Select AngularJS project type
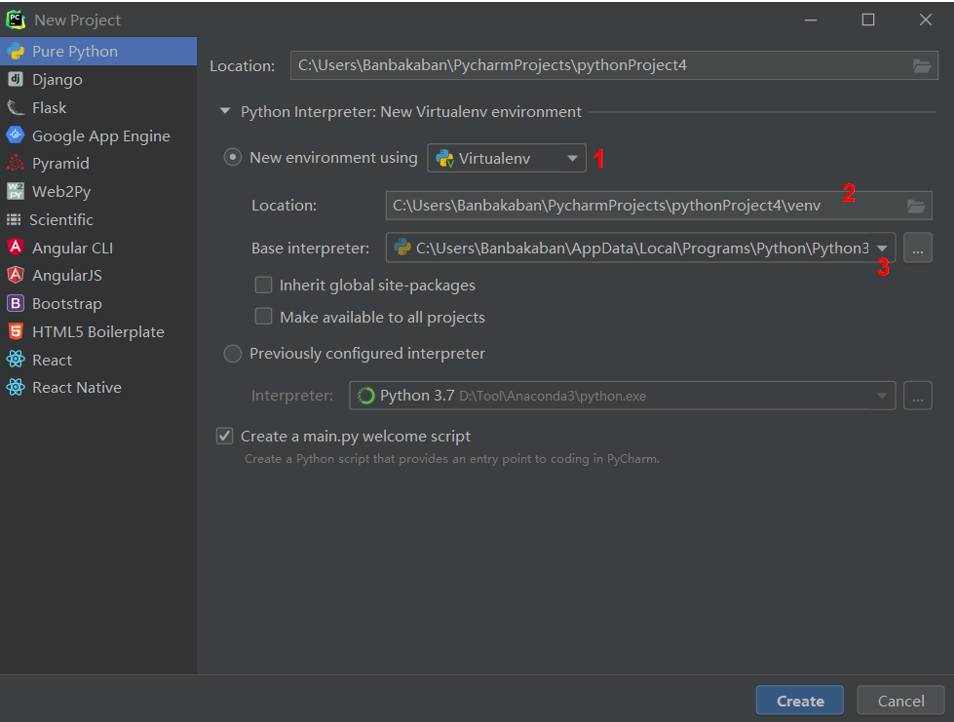 coord(99,276)
